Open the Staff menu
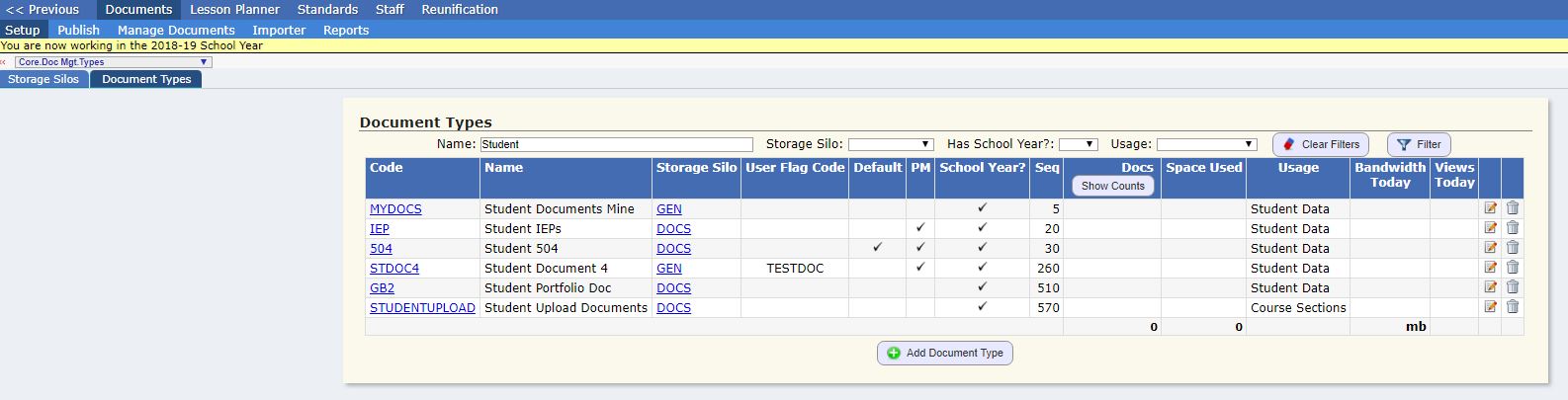1568x400 pixels. (x=390, y=10)
